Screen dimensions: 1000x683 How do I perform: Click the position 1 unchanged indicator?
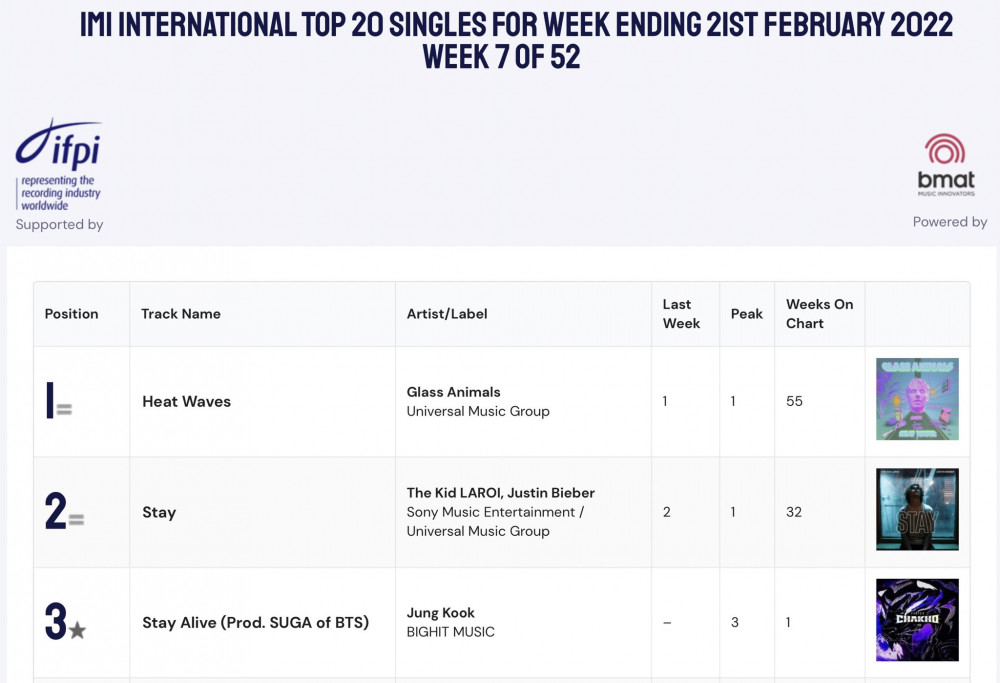coord(64,409)
